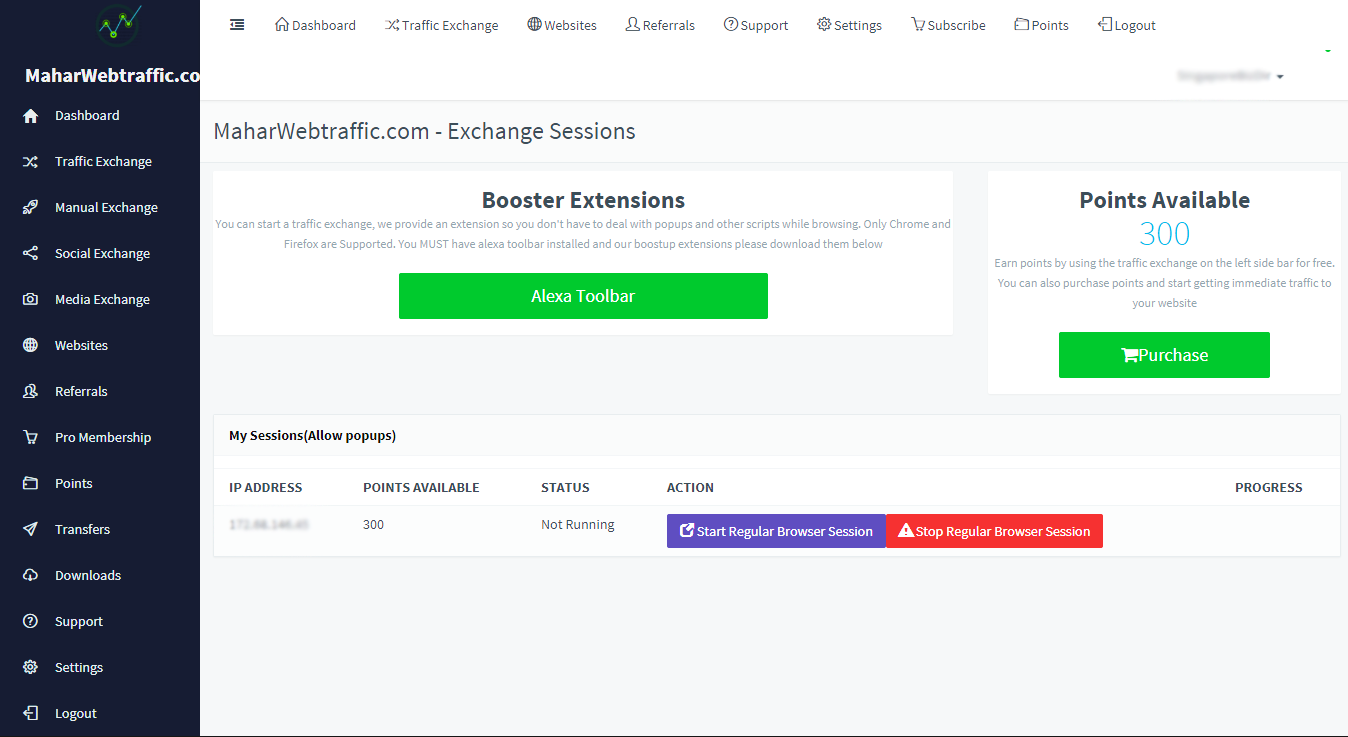Click the blurred IP address cell
Image resolution: width=1348 pixels, height=737 pixels.
click(269, 524)
